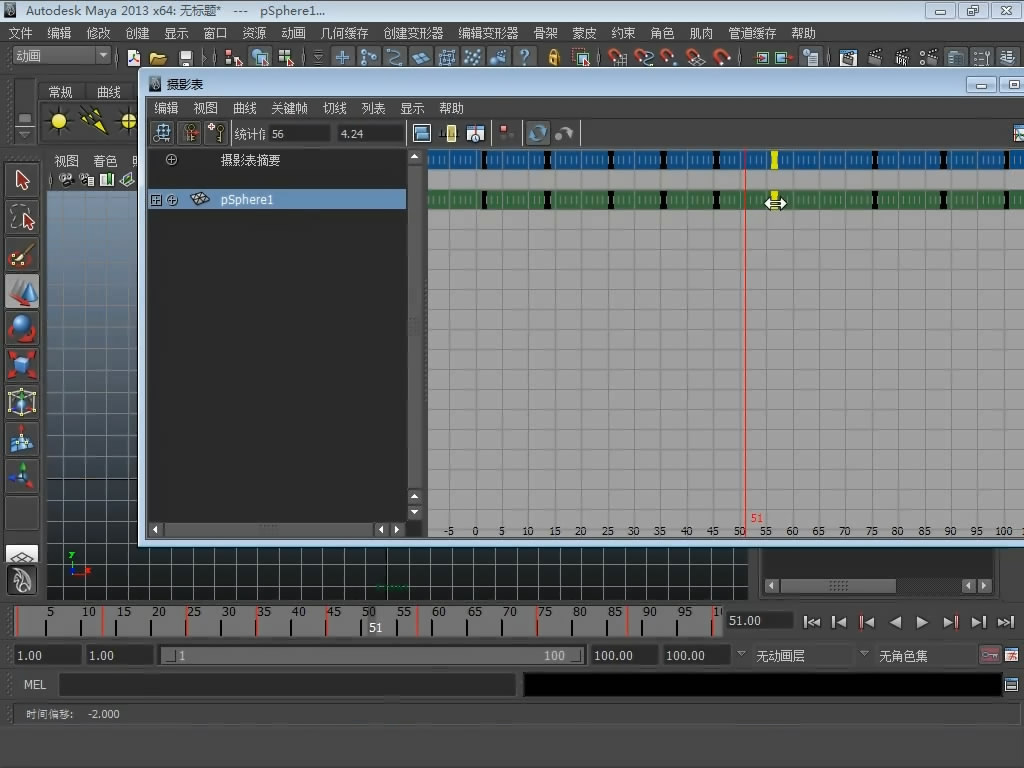Image resolution: width=1024 pixels, height=768 pixels.
Task: Go to start of playback range
Action: [811, 622]
